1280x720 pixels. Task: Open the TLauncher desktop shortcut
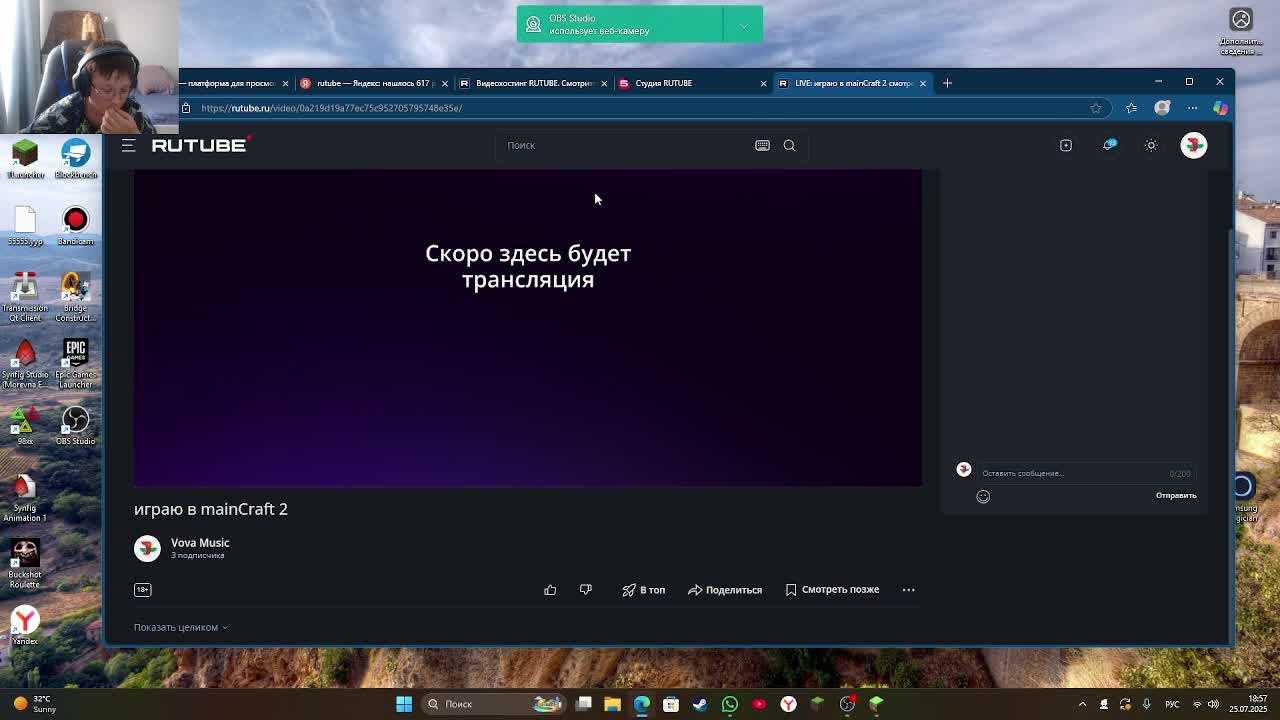click(25, 160)
